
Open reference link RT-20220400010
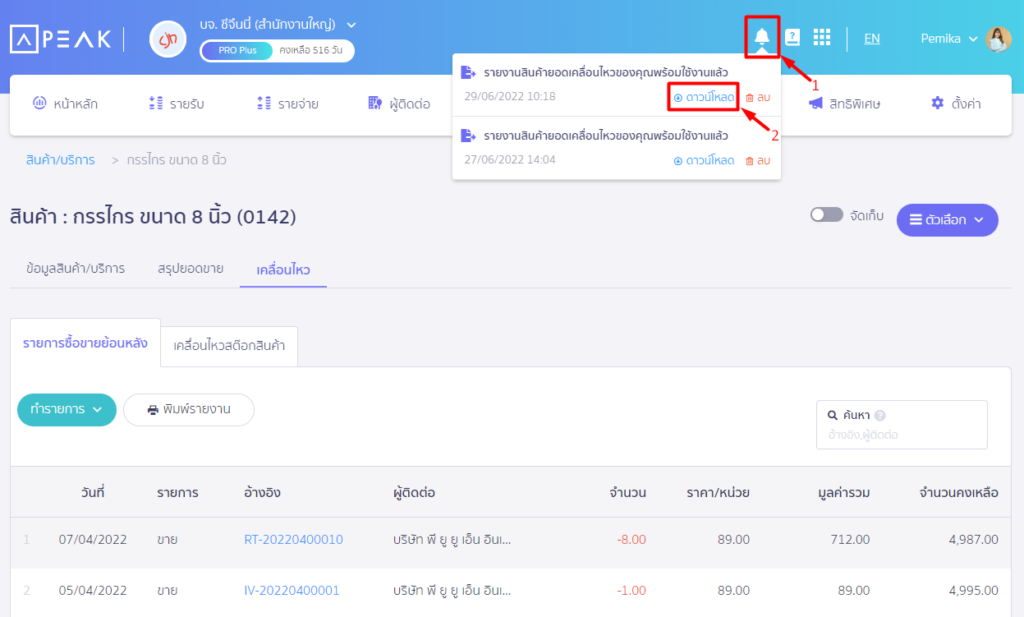[293, 539]
